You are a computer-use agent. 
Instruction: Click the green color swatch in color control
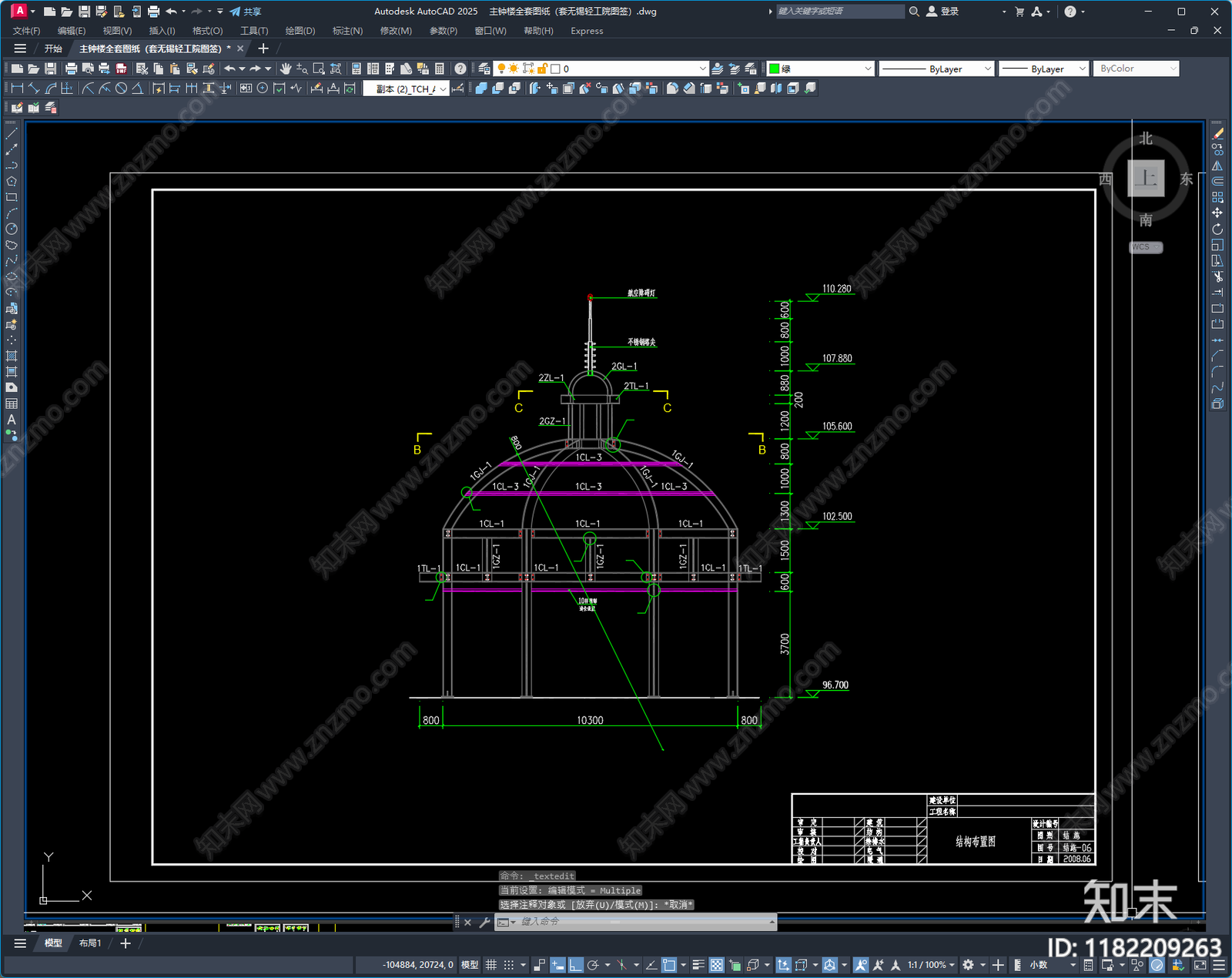pyautogui.click(x=775, y=69)
